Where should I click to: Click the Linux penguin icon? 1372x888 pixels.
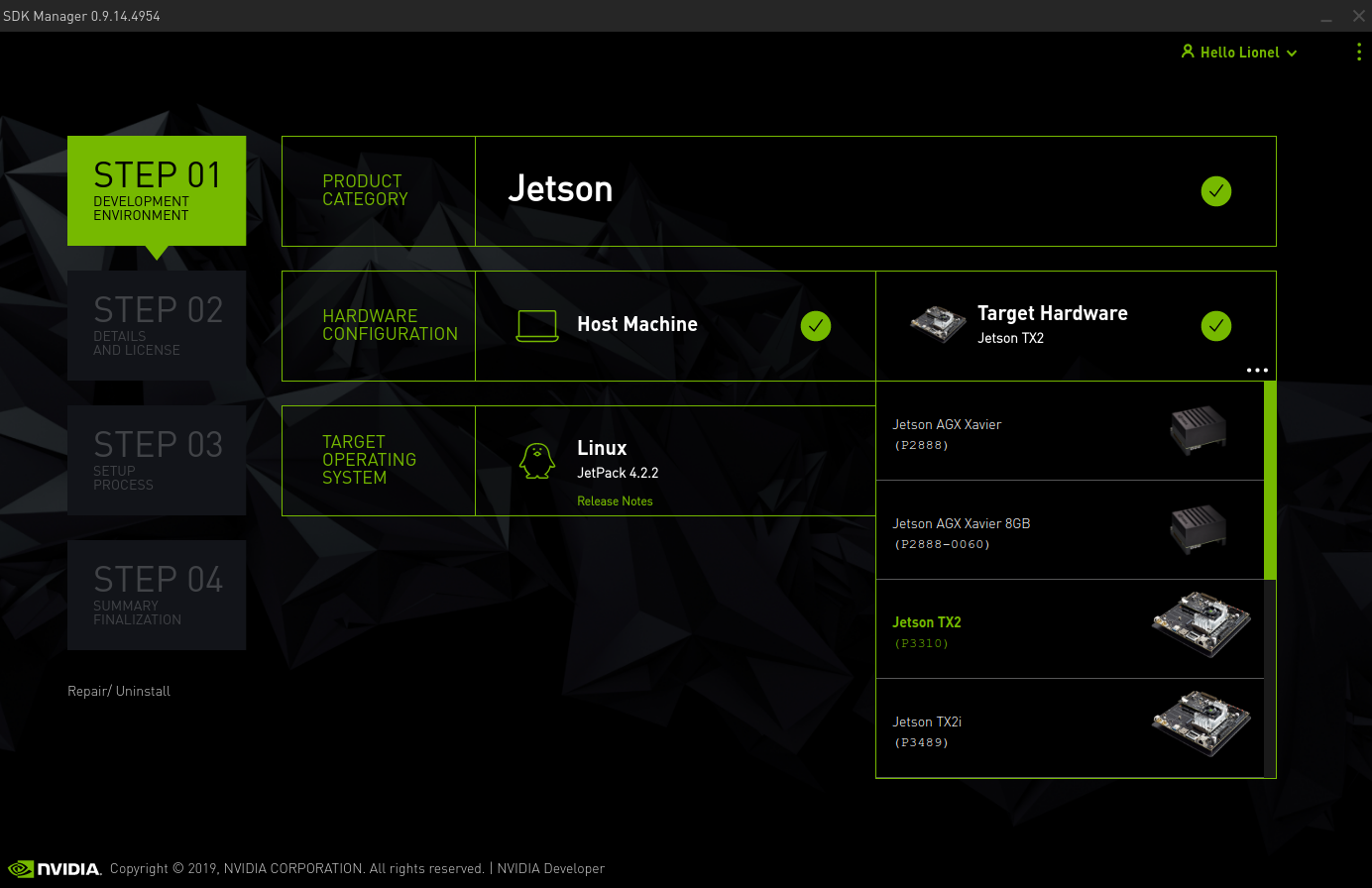537,461
